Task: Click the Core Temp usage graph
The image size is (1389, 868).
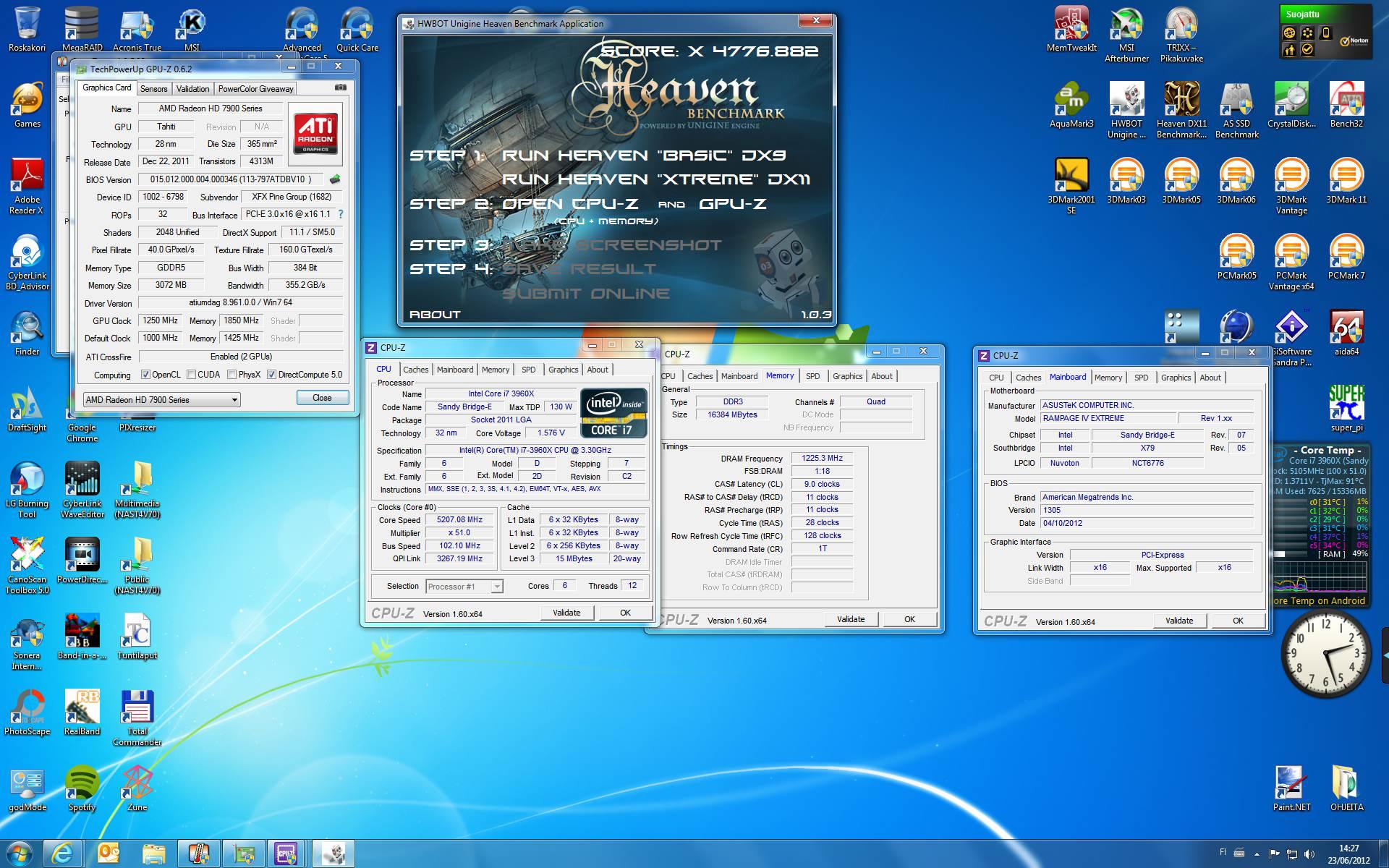Action: coord(1321,576)
